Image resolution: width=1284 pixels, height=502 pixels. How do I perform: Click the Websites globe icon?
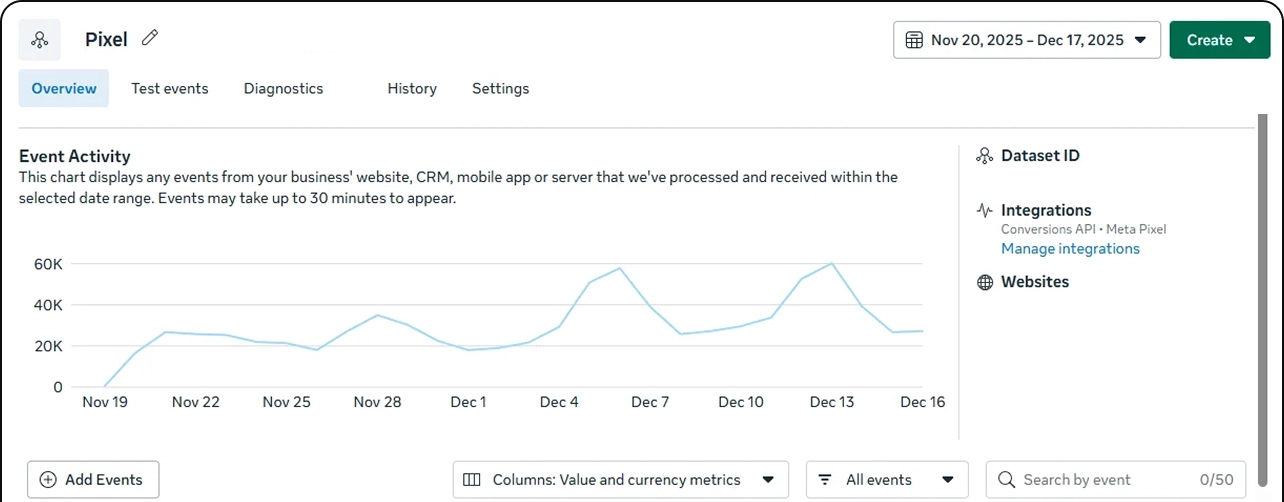tap(985, 282)
